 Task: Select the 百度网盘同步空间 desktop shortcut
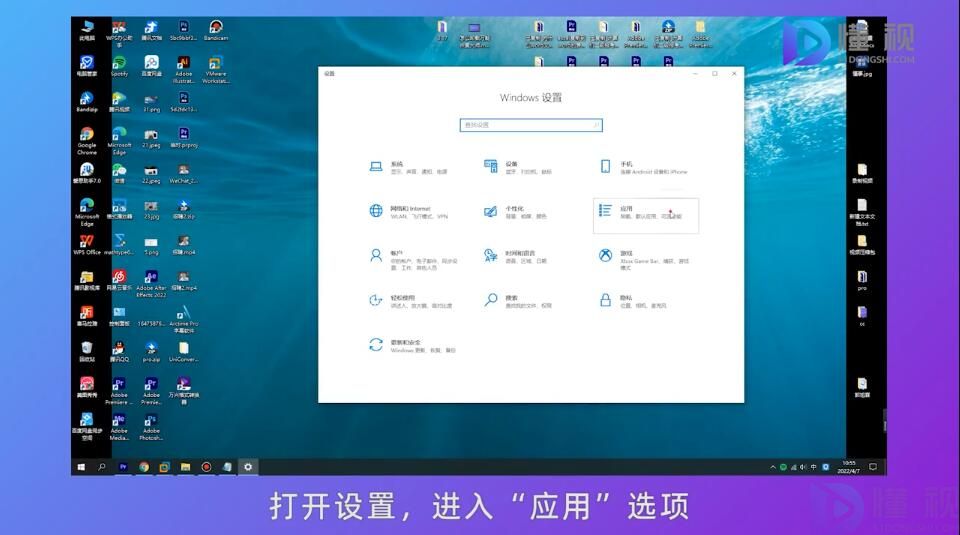[x=87, y=428]
